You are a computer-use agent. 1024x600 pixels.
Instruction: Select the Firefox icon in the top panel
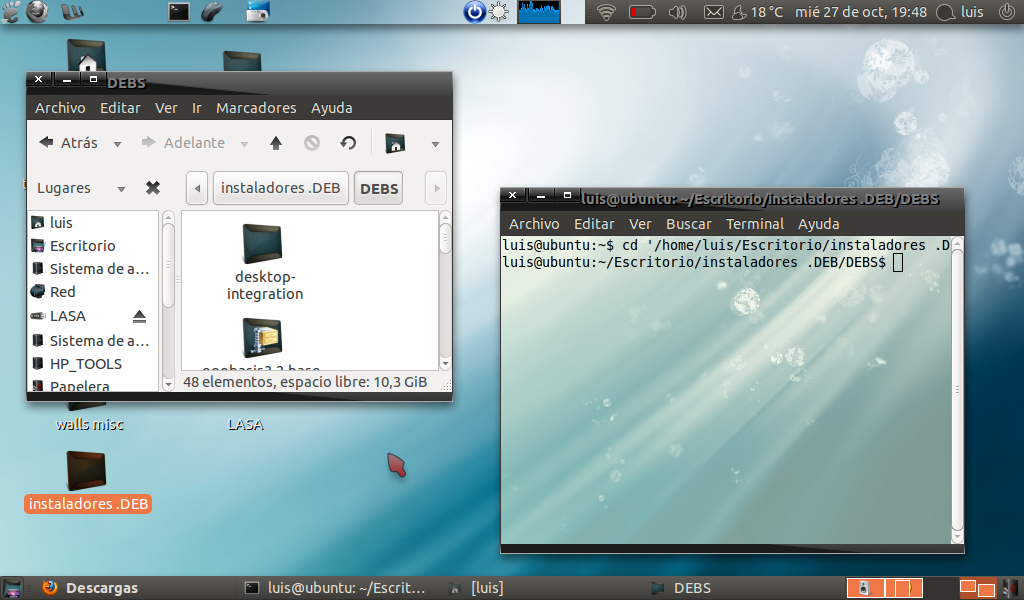[x=35, y=12]
